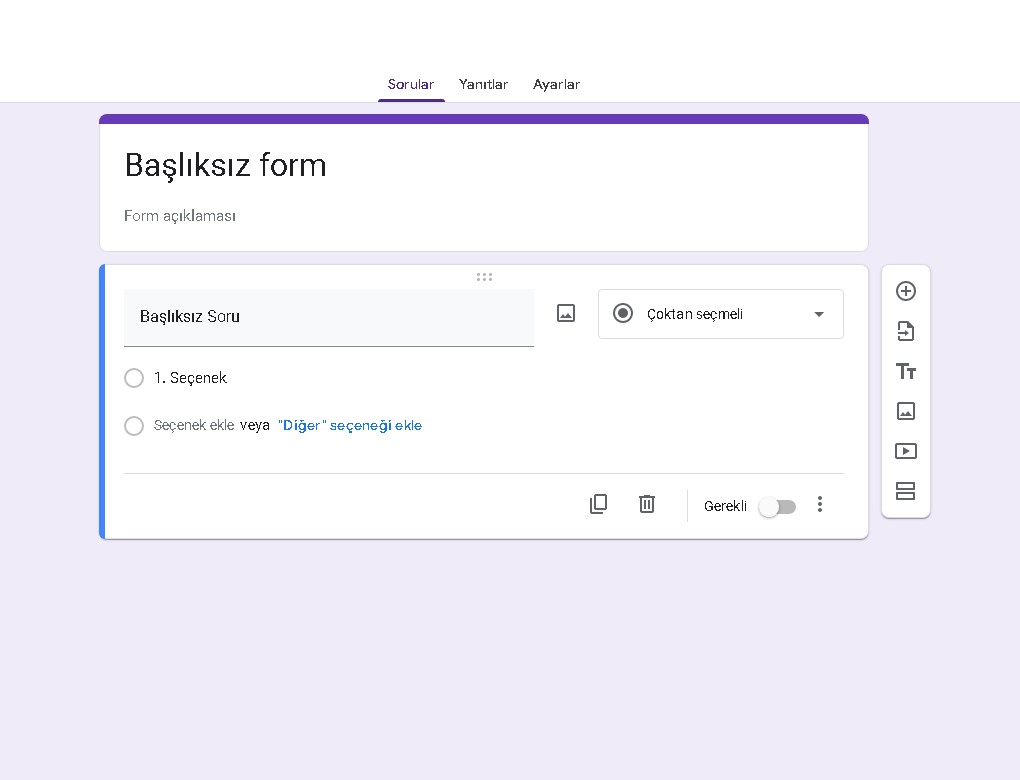Click the purple header bar above the form title
Screen dimensions: 1020x780
[483, 117]
